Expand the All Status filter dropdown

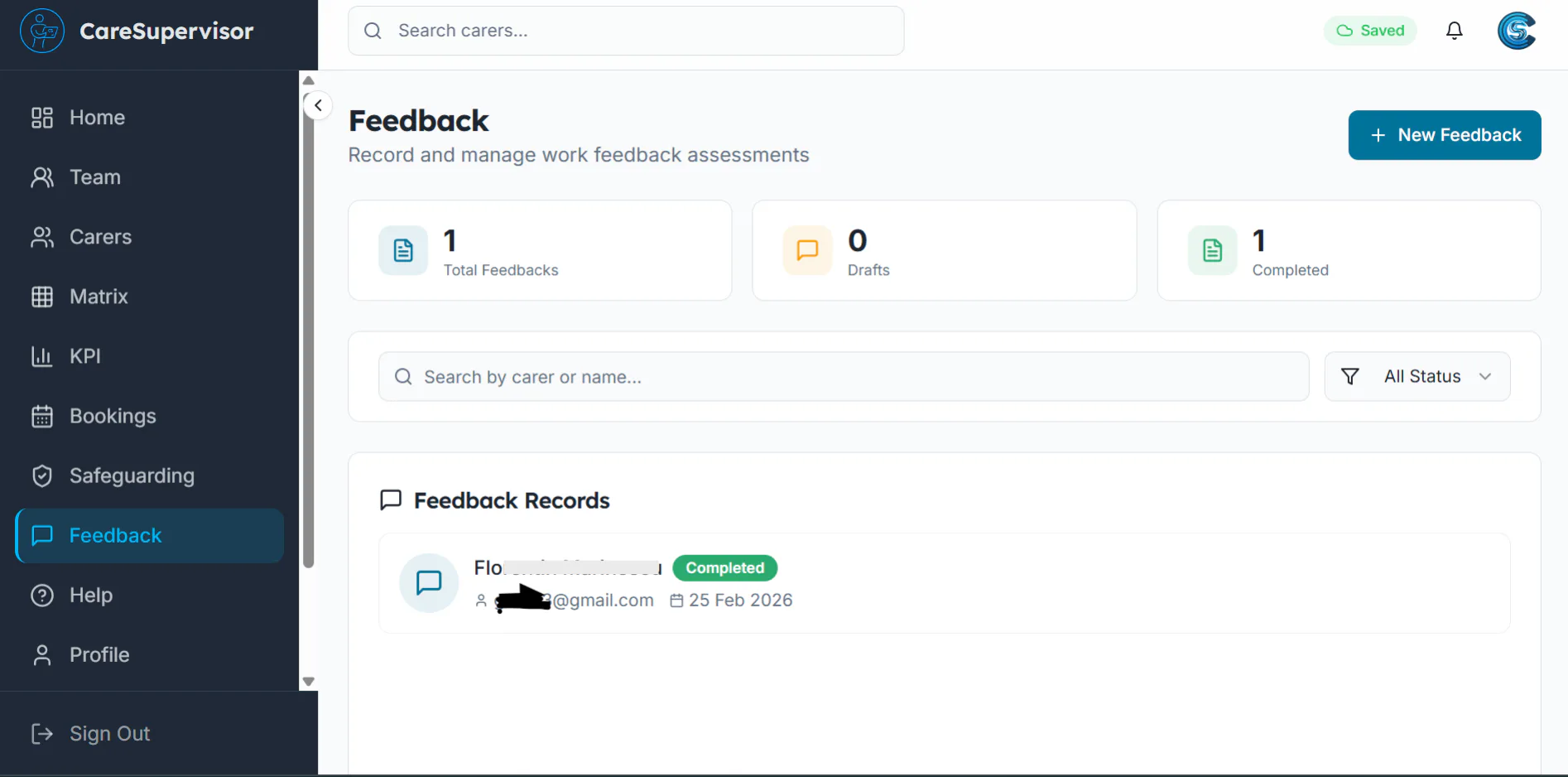[x=1417, y=377]
